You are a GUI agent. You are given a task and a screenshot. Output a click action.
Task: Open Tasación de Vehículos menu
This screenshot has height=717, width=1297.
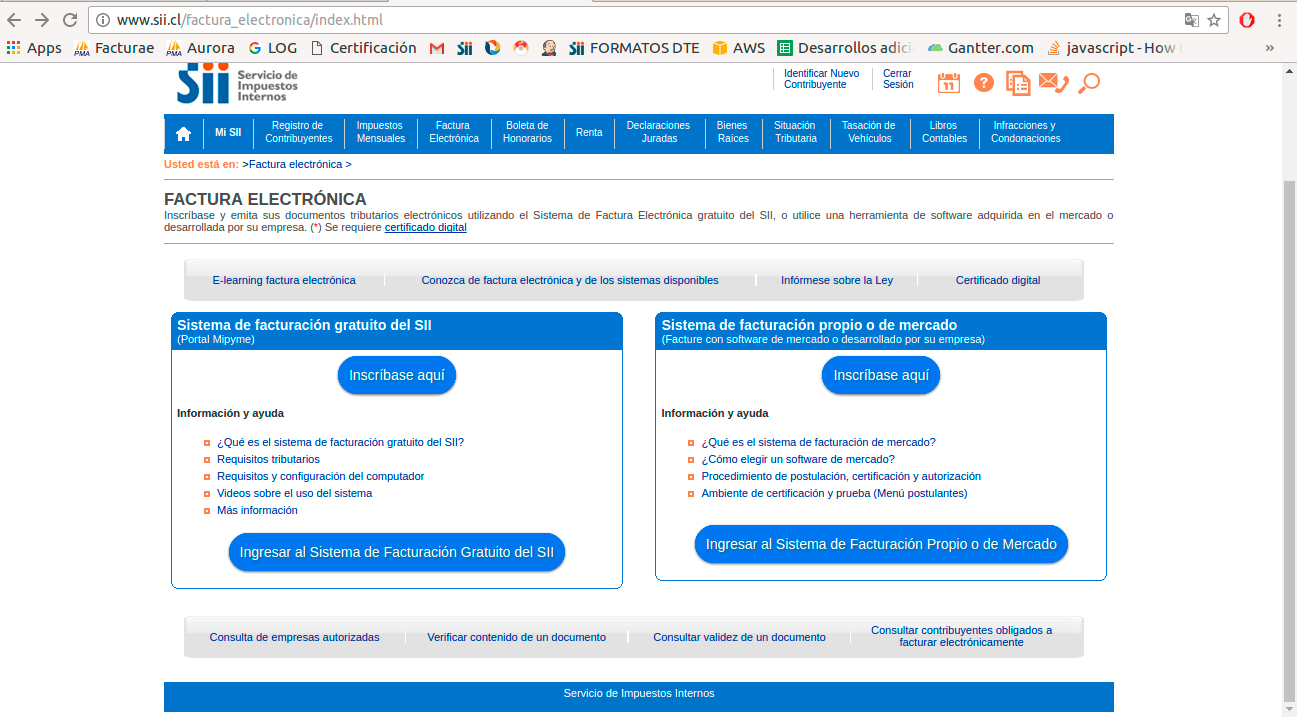tap(869, 133)
